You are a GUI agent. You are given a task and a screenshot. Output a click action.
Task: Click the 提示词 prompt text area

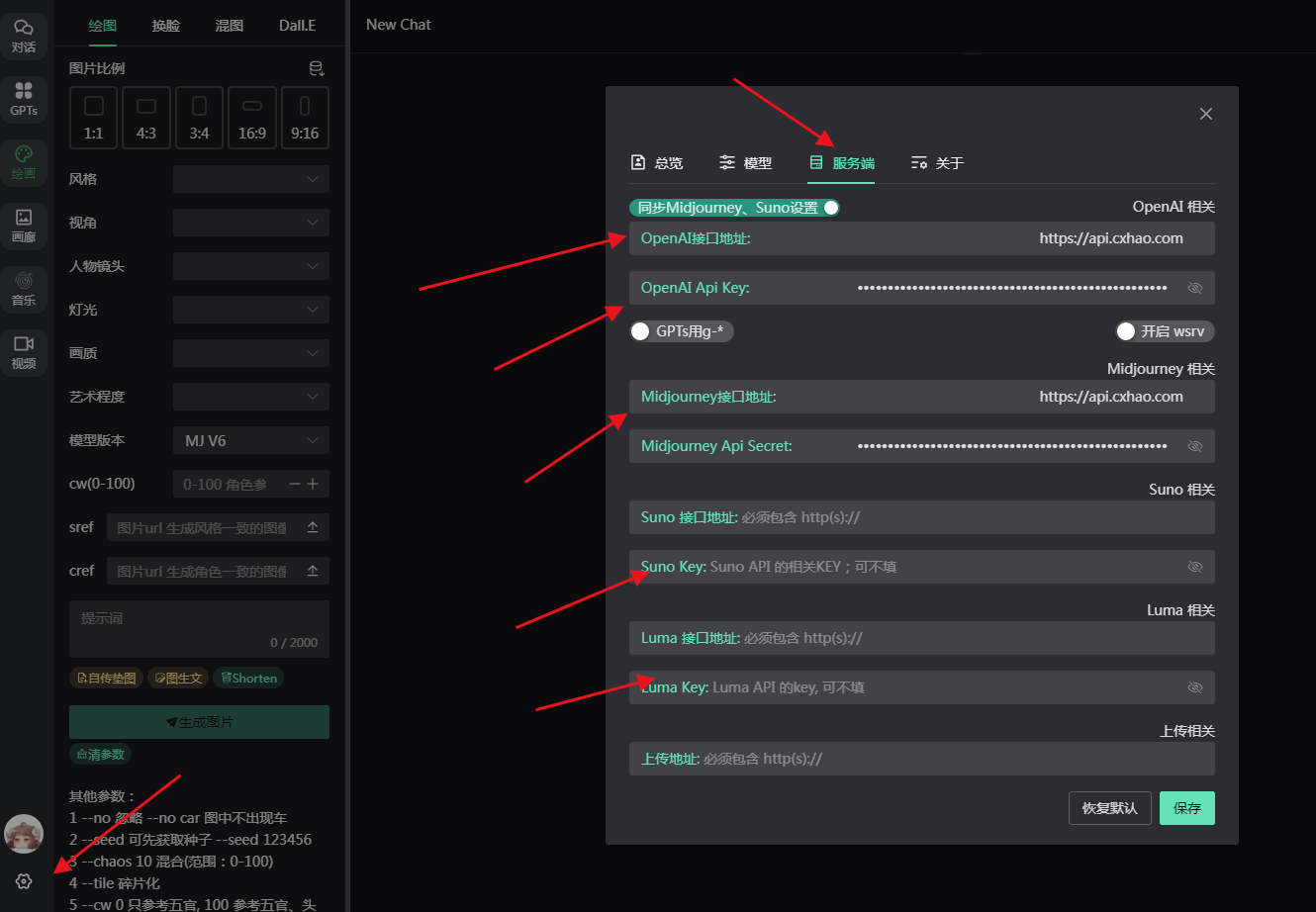(199, 629)
